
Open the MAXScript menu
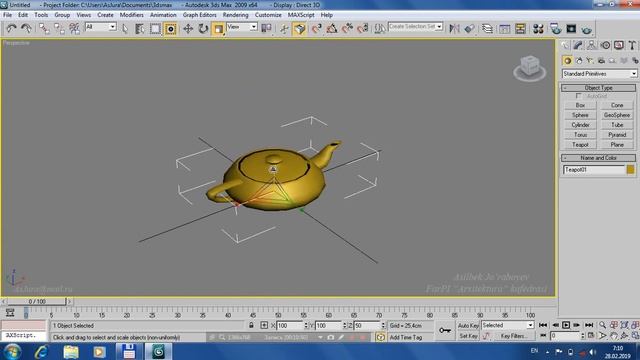301,15
